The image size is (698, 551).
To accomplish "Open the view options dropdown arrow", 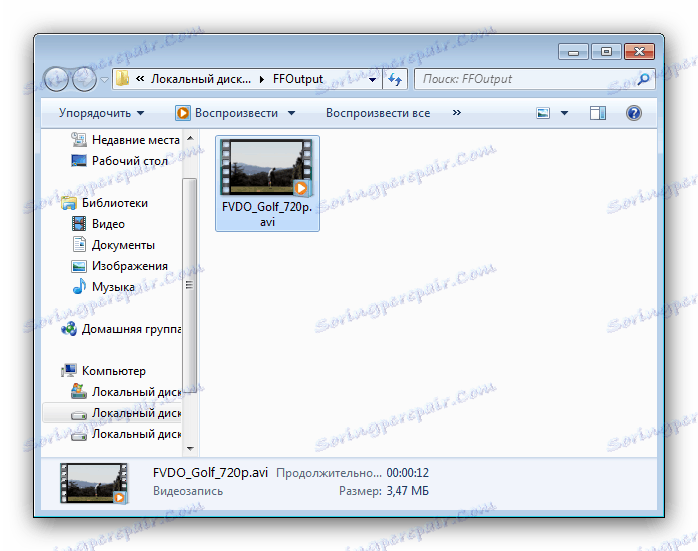I will (x=564, y=113).
